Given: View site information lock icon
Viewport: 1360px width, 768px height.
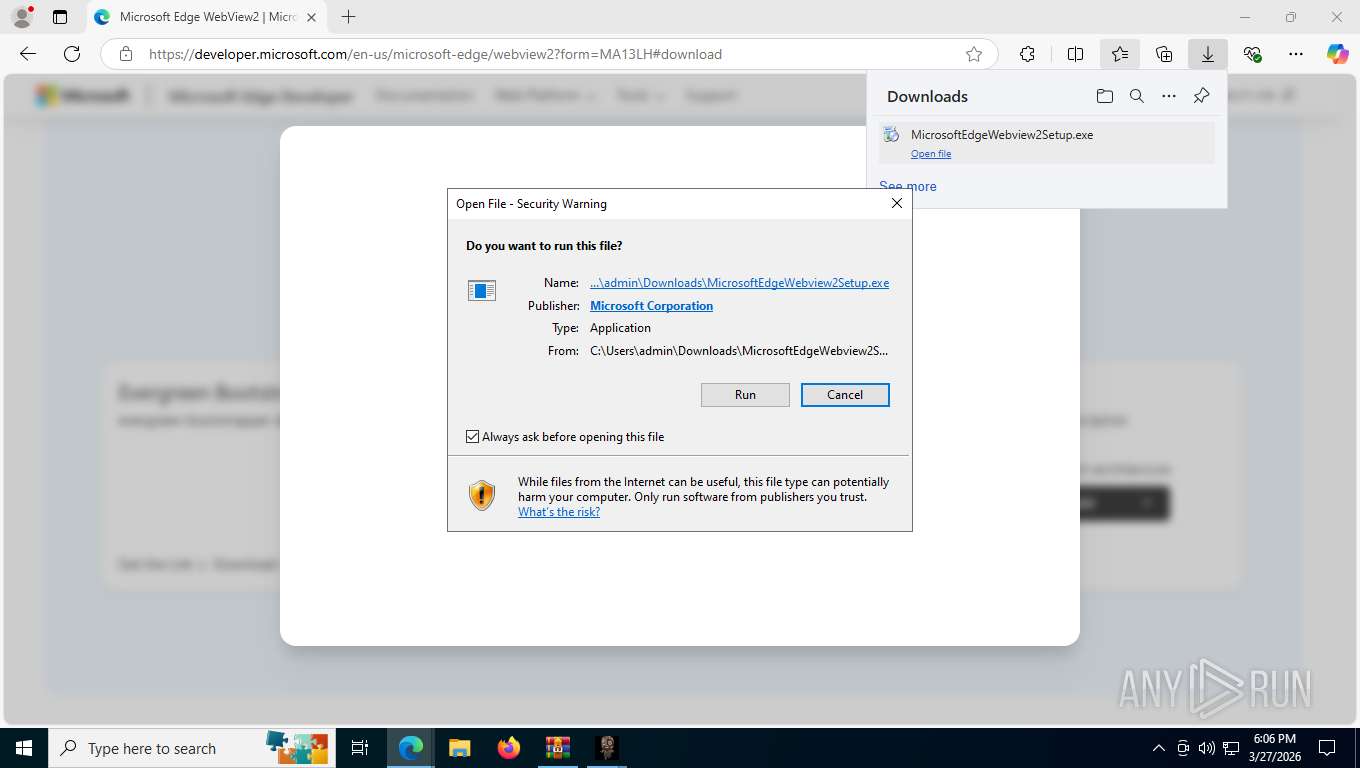Looking at the screenshot, I should pos(126,54).
